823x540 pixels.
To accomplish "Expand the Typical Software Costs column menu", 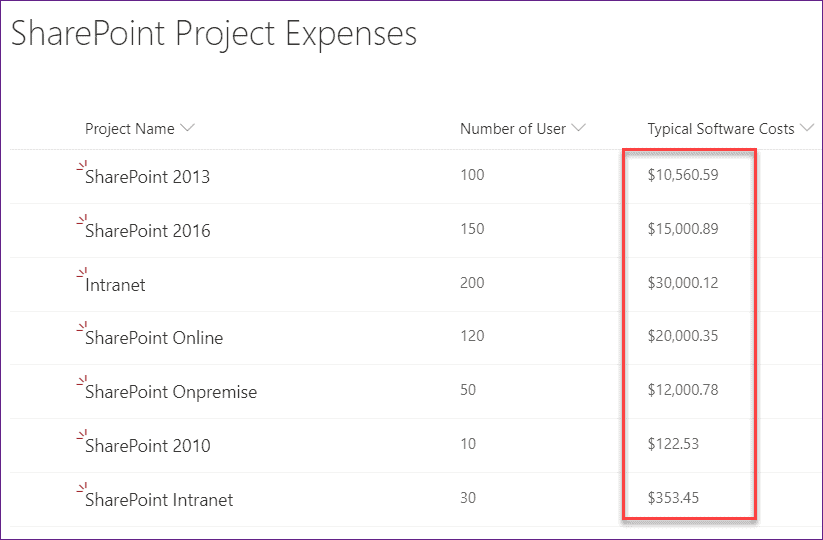I will pyautogui.click(x=807, y=128).
